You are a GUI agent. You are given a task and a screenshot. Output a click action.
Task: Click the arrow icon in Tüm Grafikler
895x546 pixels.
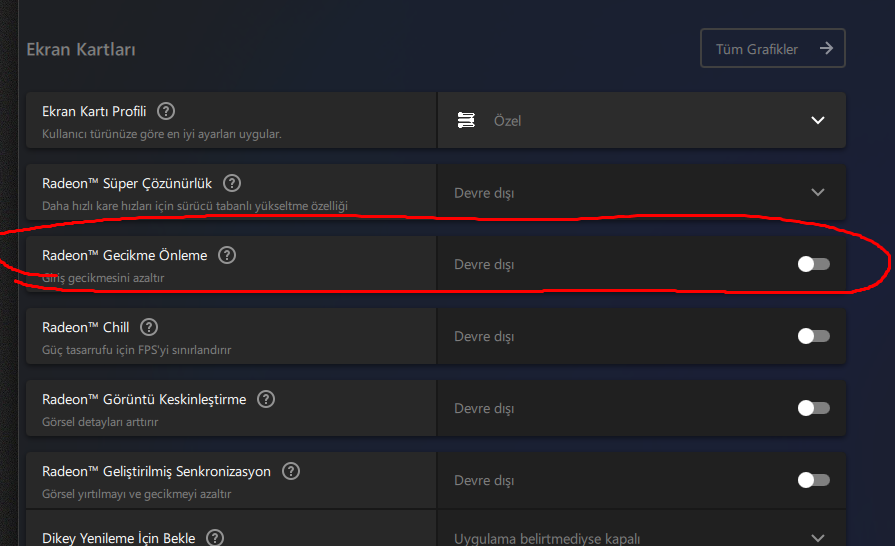(826, 48)
